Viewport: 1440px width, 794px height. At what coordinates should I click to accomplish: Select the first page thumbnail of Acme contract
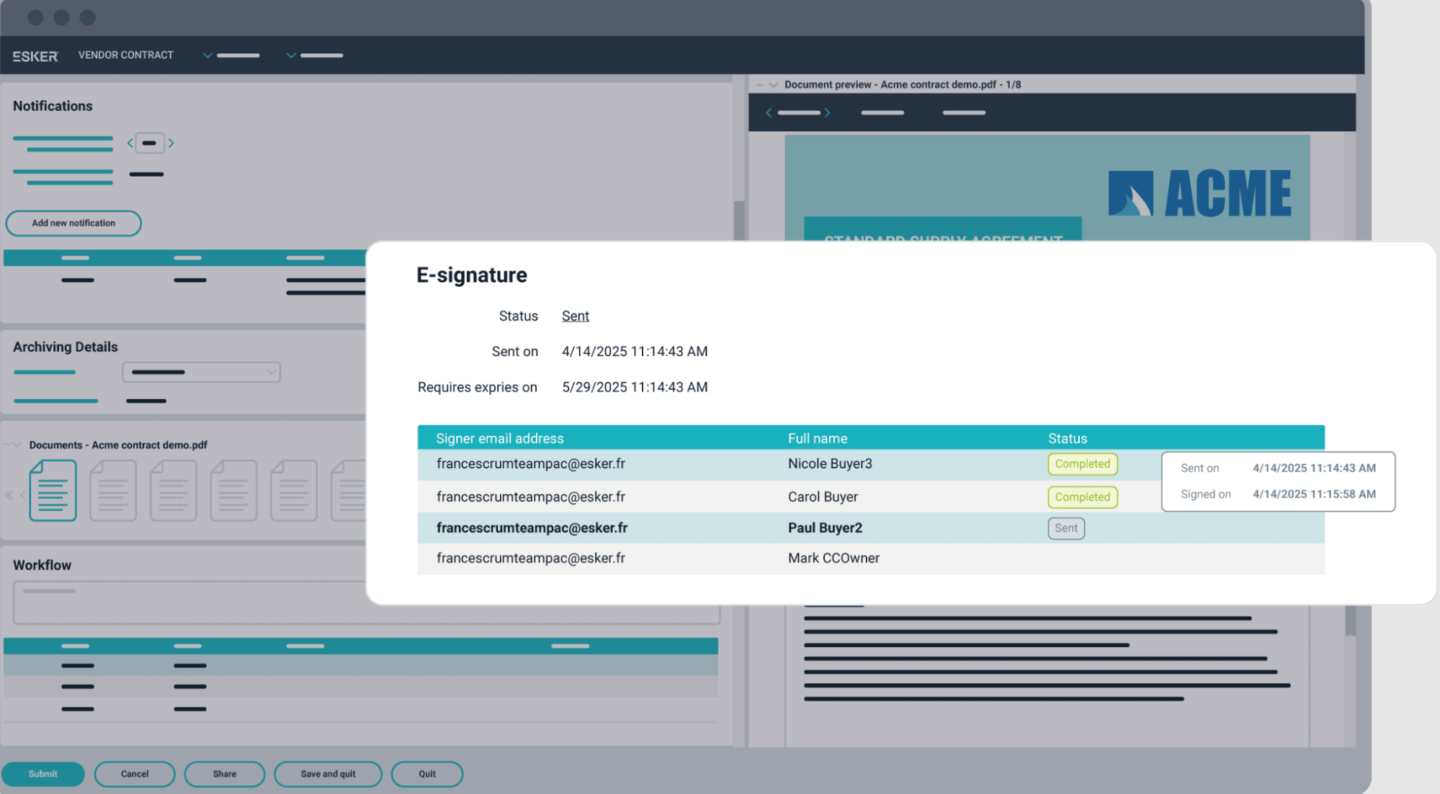click(52, 490)
